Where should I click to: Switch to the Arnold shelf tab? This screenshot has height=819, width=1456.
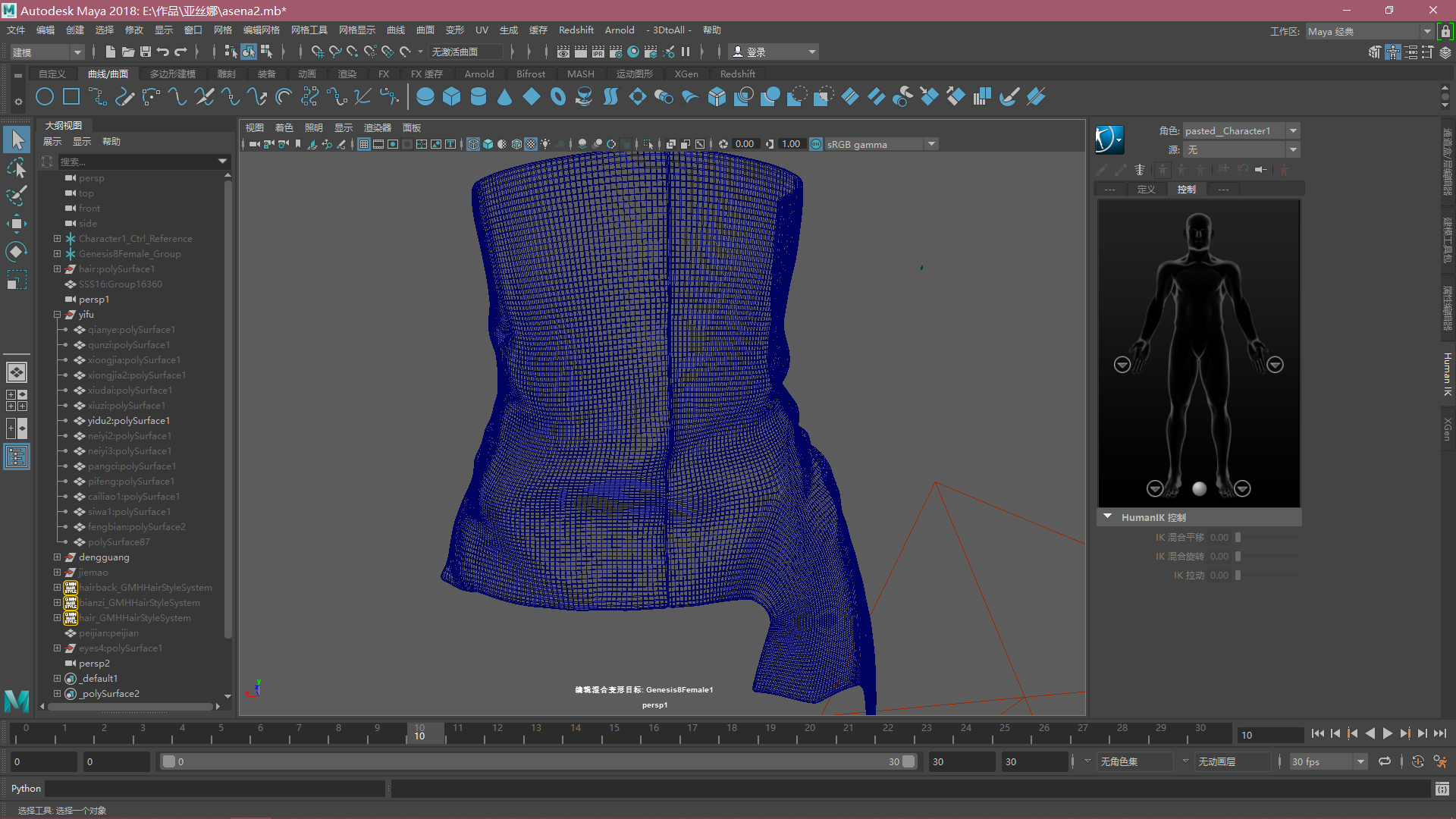[479, 74]
